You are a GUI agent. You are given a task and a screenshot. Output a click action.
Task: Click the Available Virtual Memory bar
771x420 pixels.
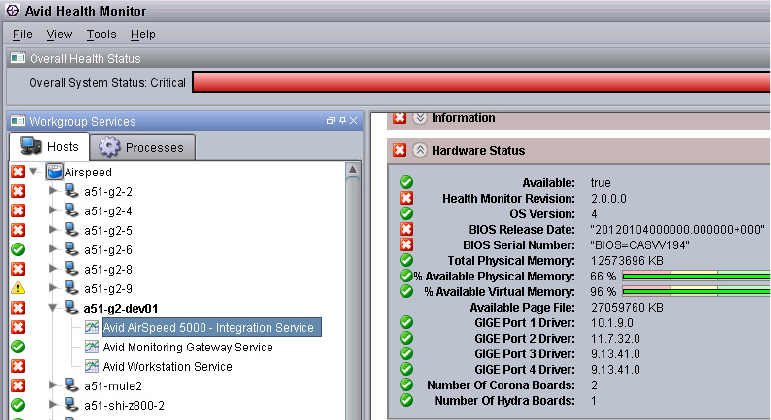tap(696, 292)
